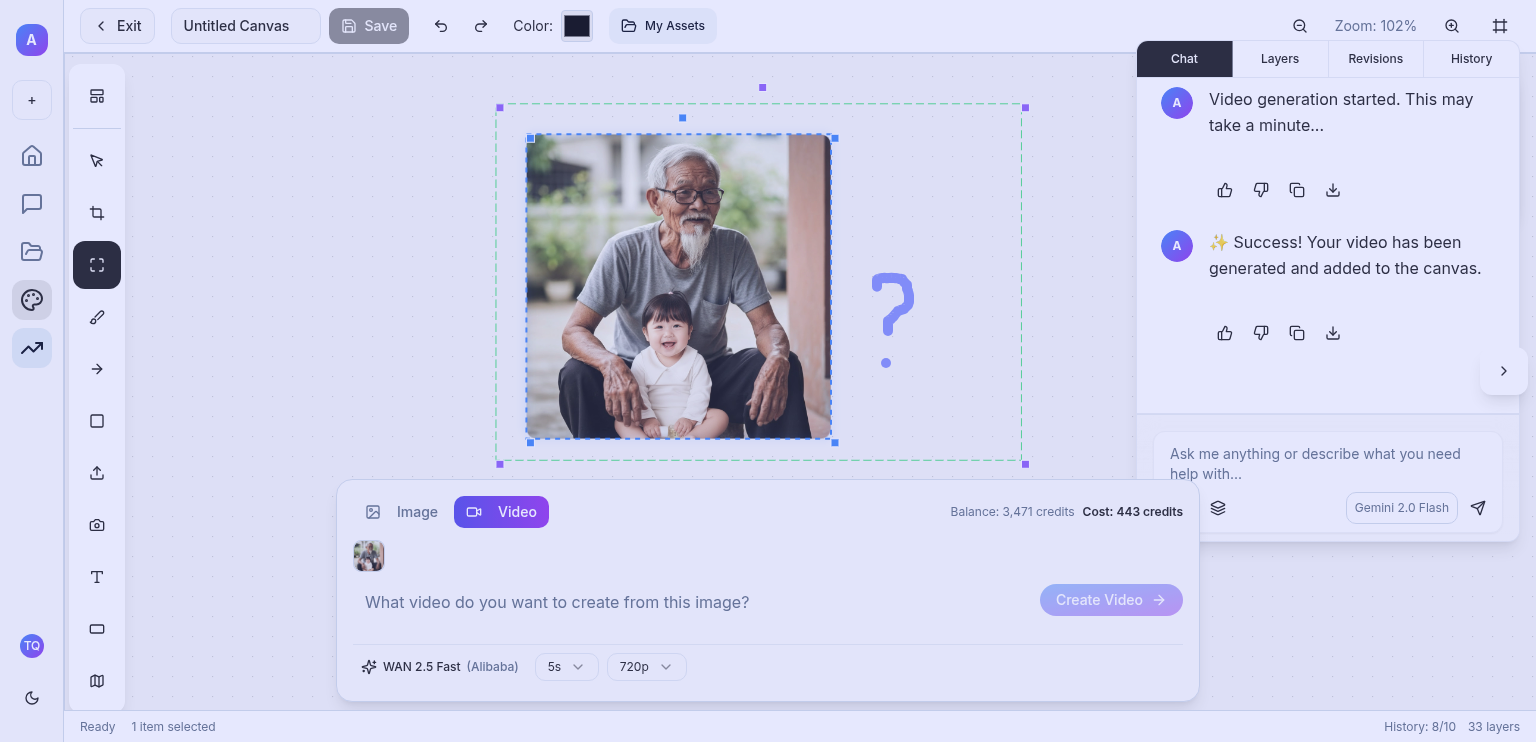Image resolution: width=1536 pixels, height=742 pixels.
Task: Open the dark Color swatch picker
Action: (577, 26)
